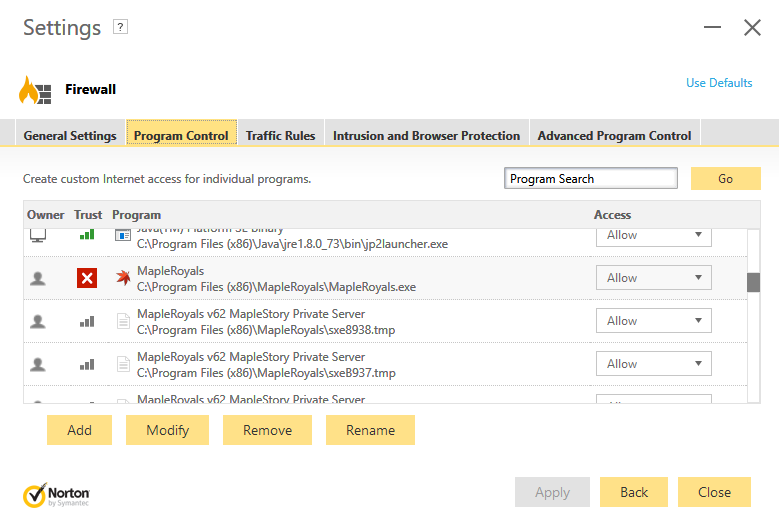Click the MapleRoyals maple leaf program icon

click(123, 278)
